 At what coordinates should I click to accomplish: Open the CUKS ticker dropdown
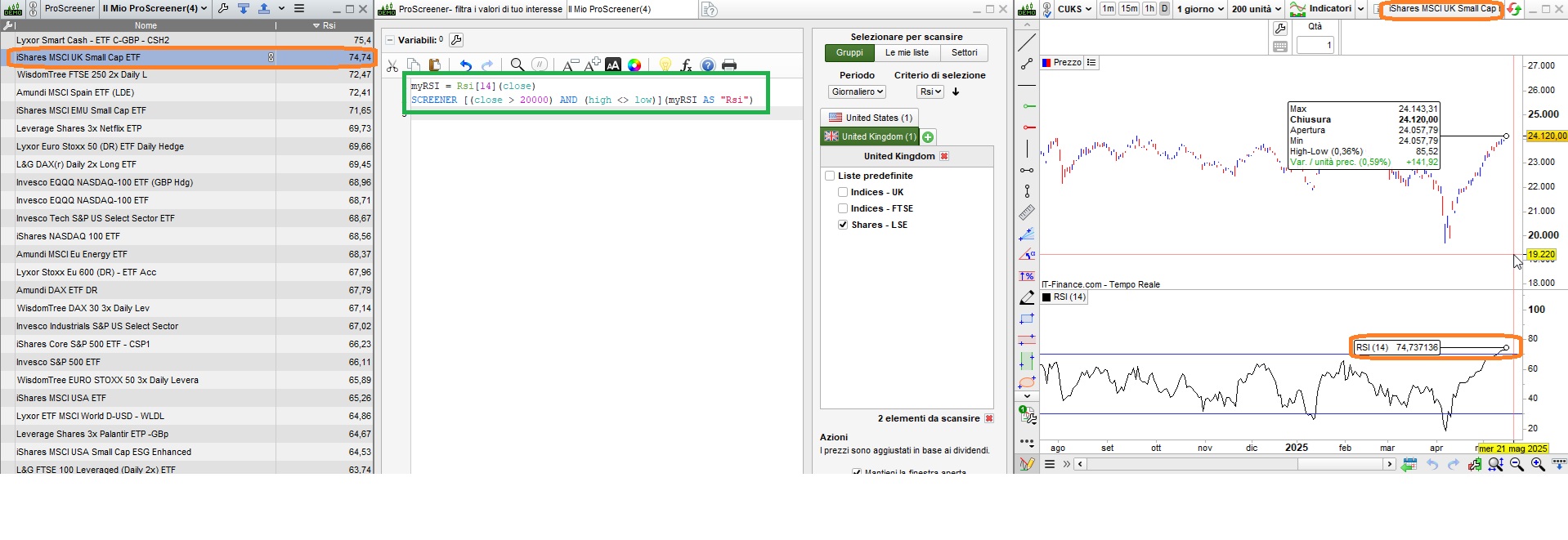click(x=1074, y=9)
